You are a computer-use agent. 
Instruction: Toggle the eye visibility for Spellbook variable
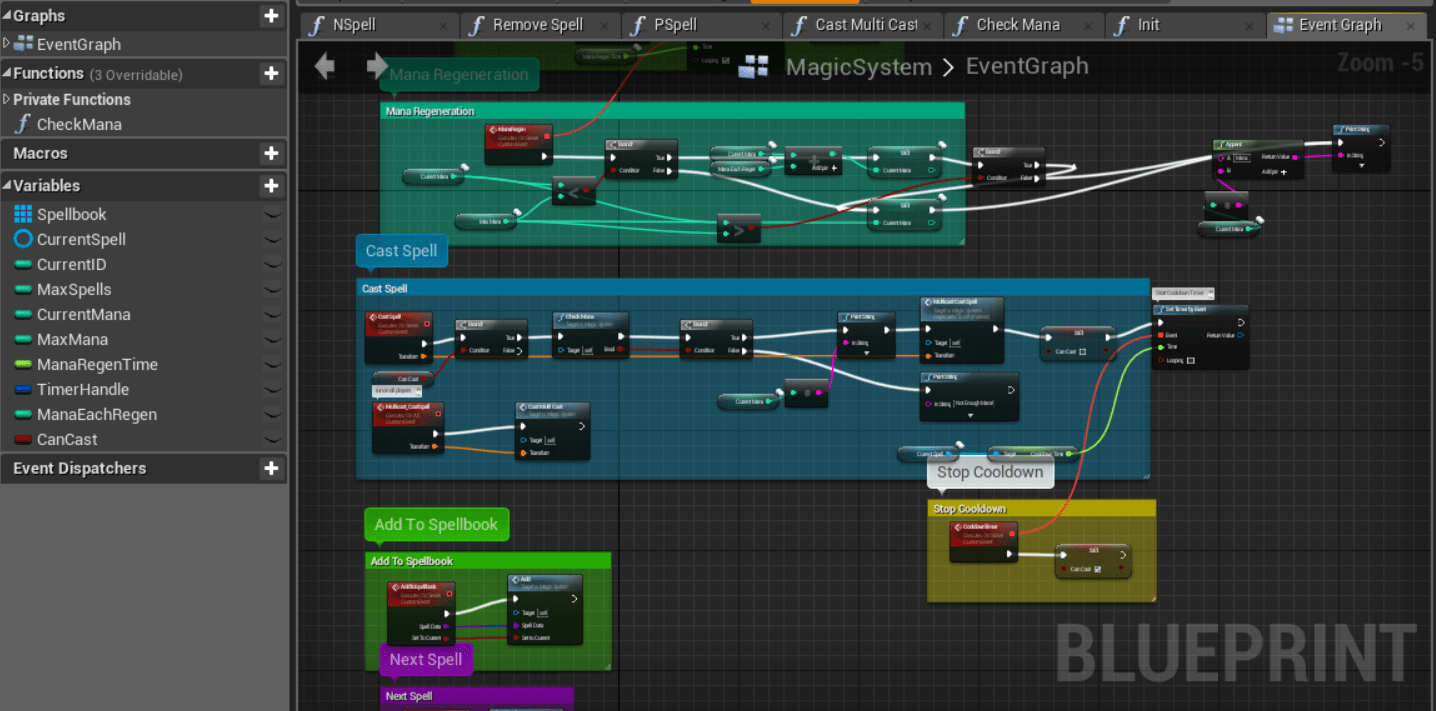272,214
